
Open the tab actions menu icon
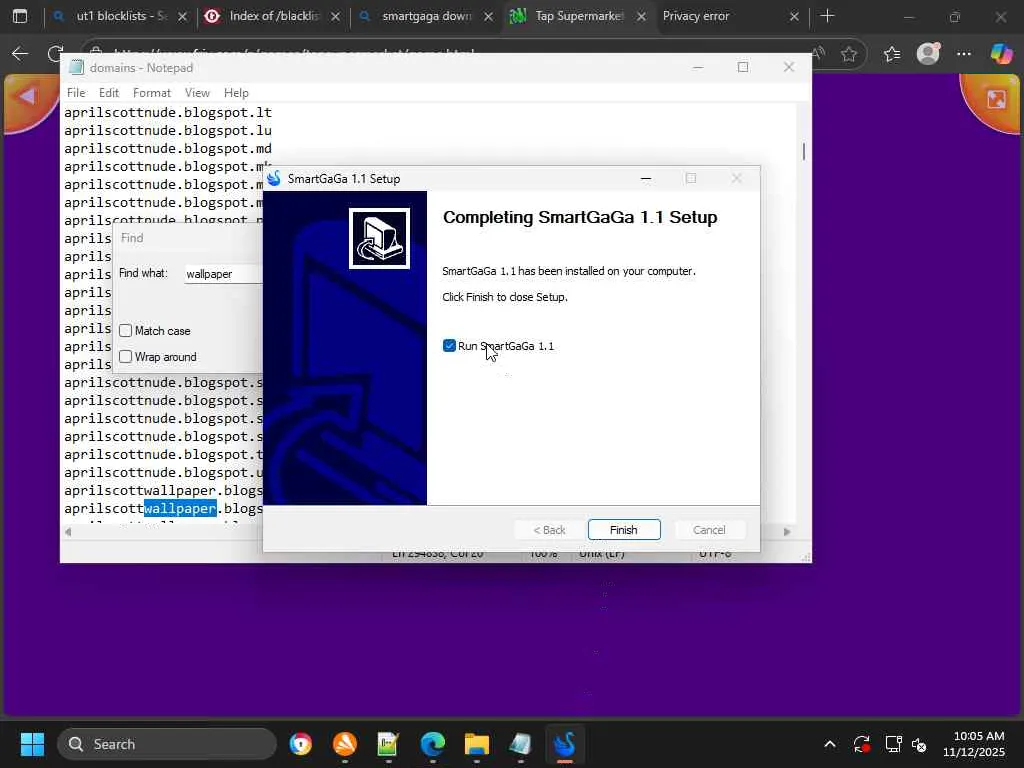[20, 16]
